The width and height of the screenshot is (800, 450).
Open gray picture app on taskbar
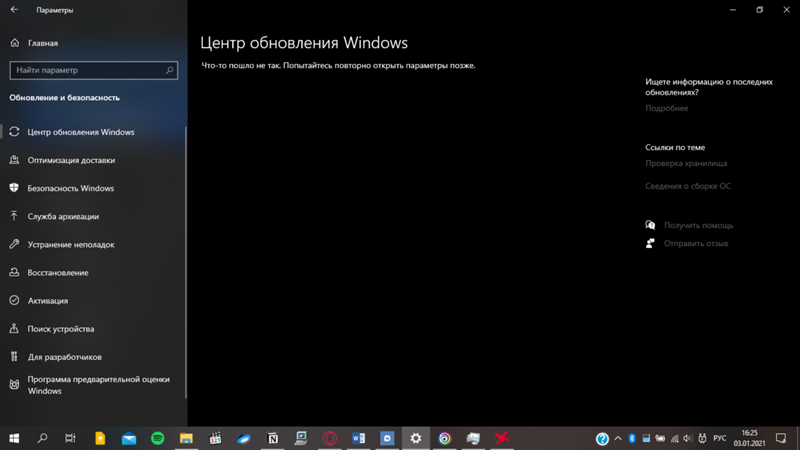(473, 438)
